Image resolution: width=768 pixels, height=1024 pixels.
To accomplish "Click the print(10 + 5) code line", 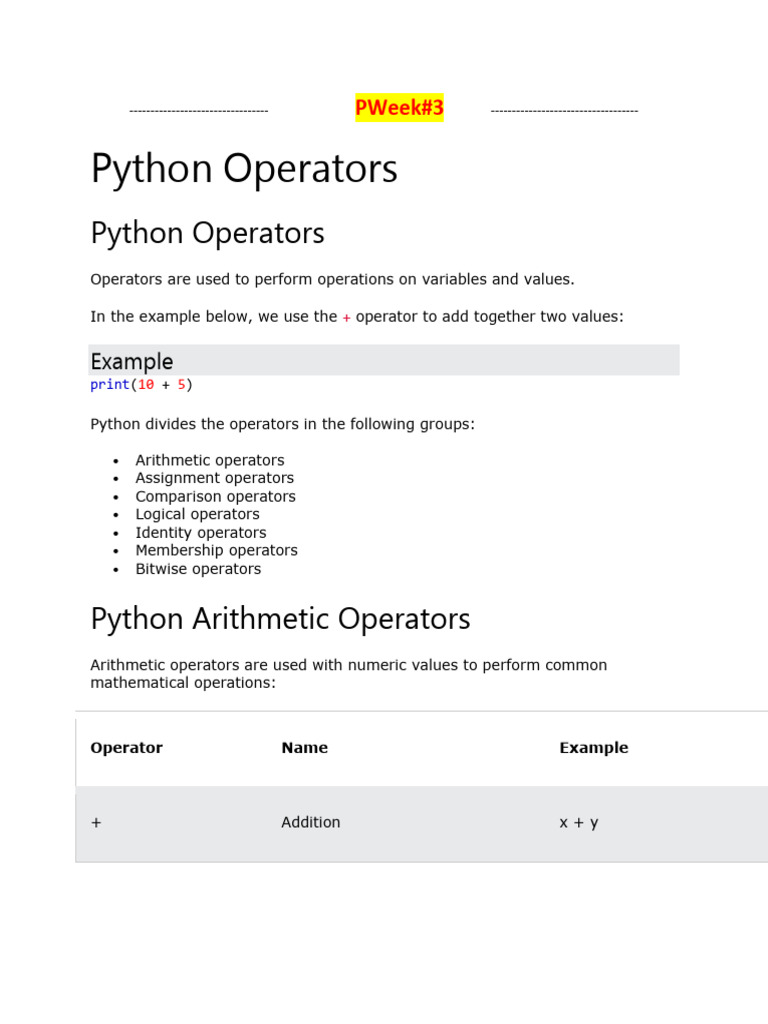I will pyautogui.click(x=141, y=385).
